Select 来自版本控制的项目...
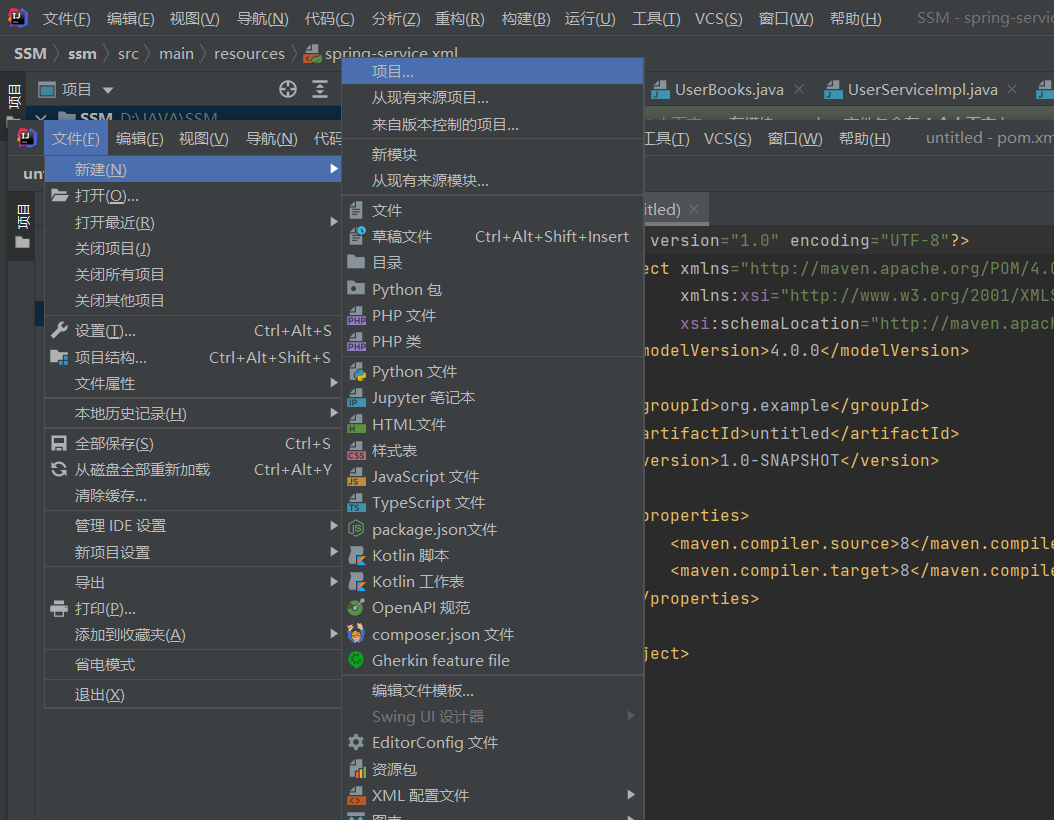This screenshot has height=820, width=1054. pyautogui.click(x=493, y=125)
